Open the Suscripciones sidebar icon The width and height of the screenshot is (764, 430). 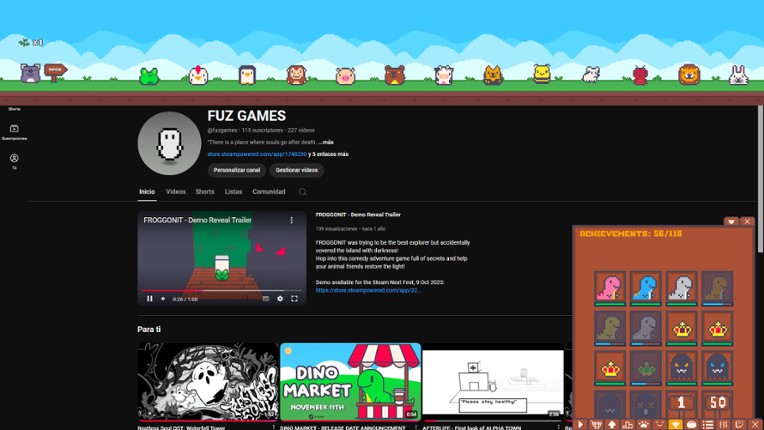[14, 130]
